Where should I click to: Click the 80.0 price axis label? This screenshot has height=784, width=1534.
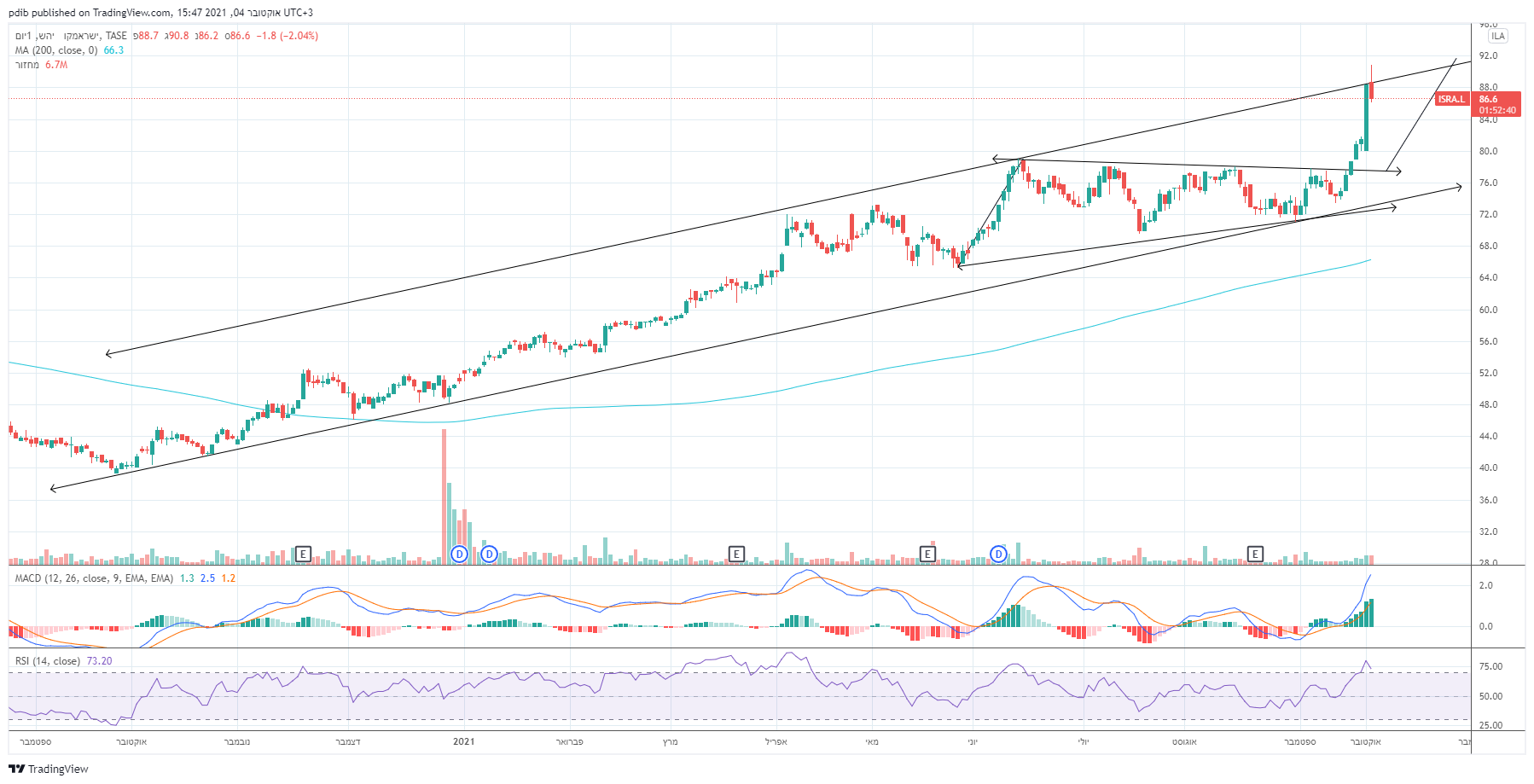tap(1489, 152)
